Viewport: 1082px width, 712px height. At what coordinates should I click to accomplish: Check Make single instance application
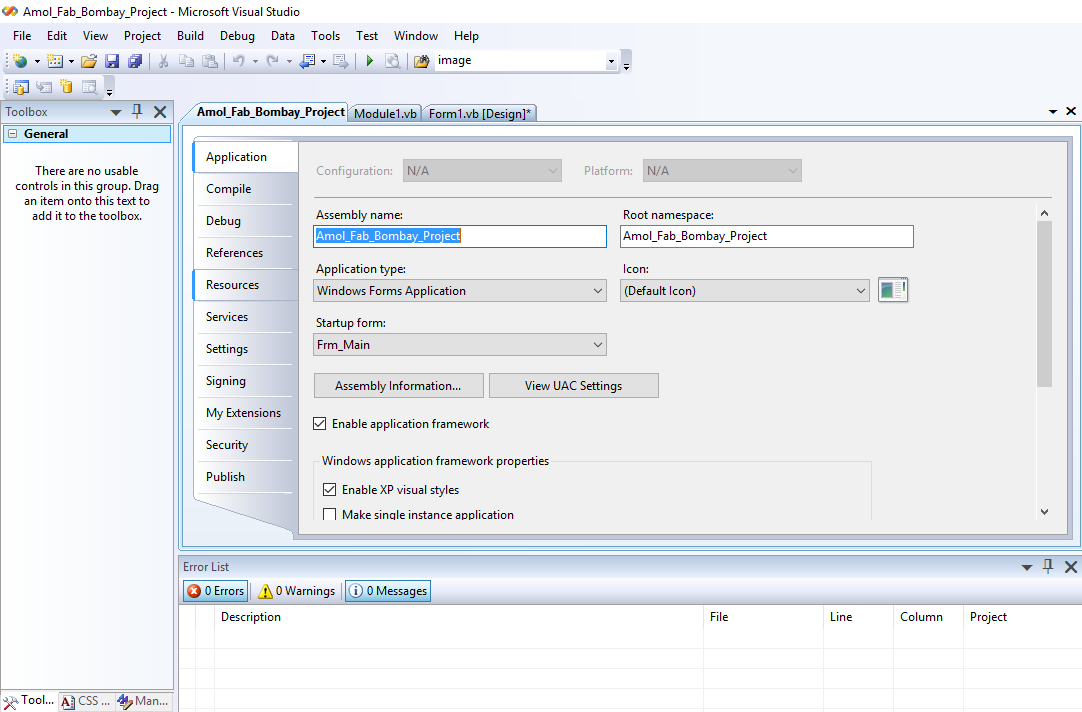[x=330, y=515]
